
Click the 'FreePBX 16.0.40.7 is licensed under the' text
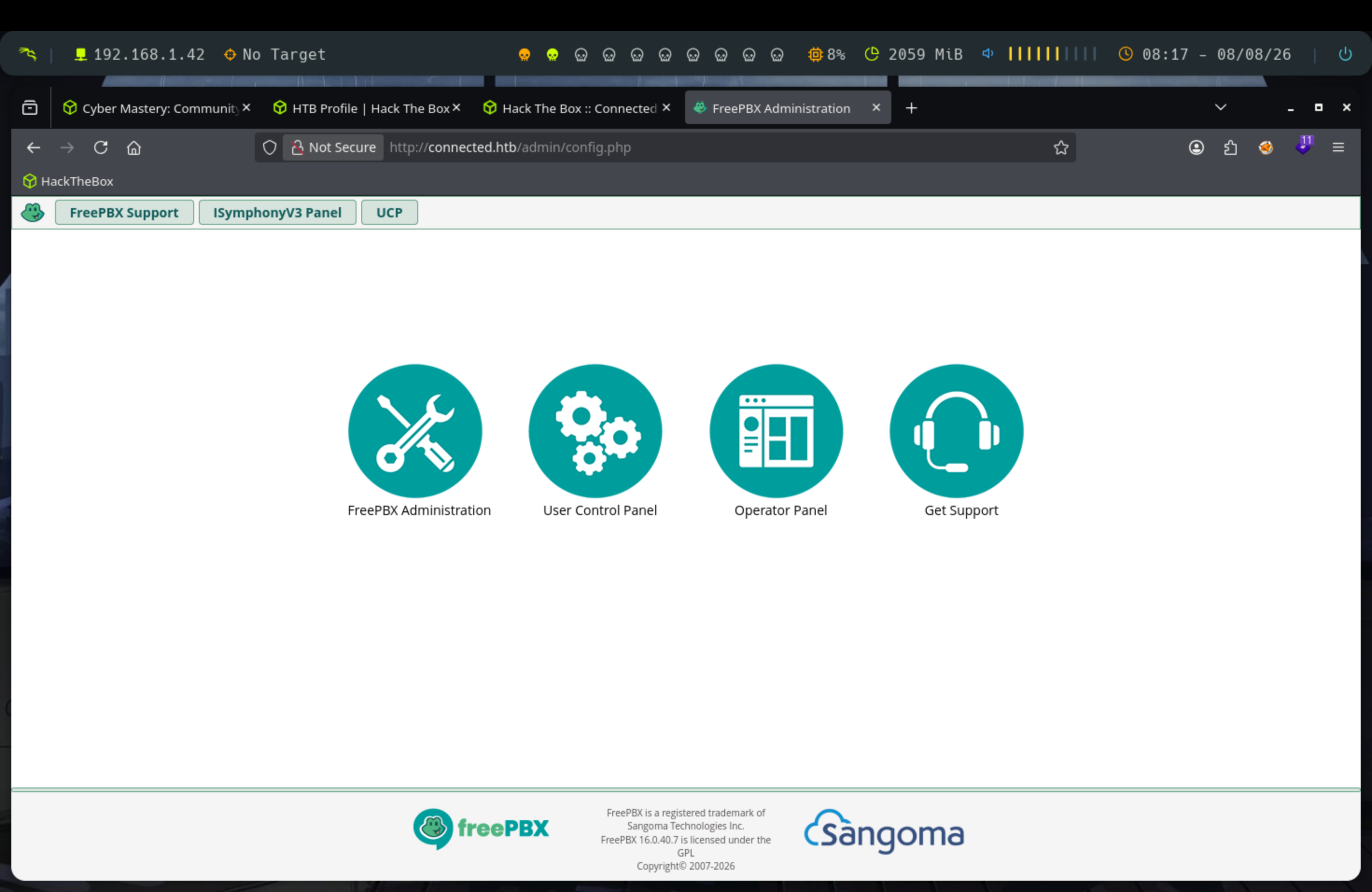coord(686,840)
